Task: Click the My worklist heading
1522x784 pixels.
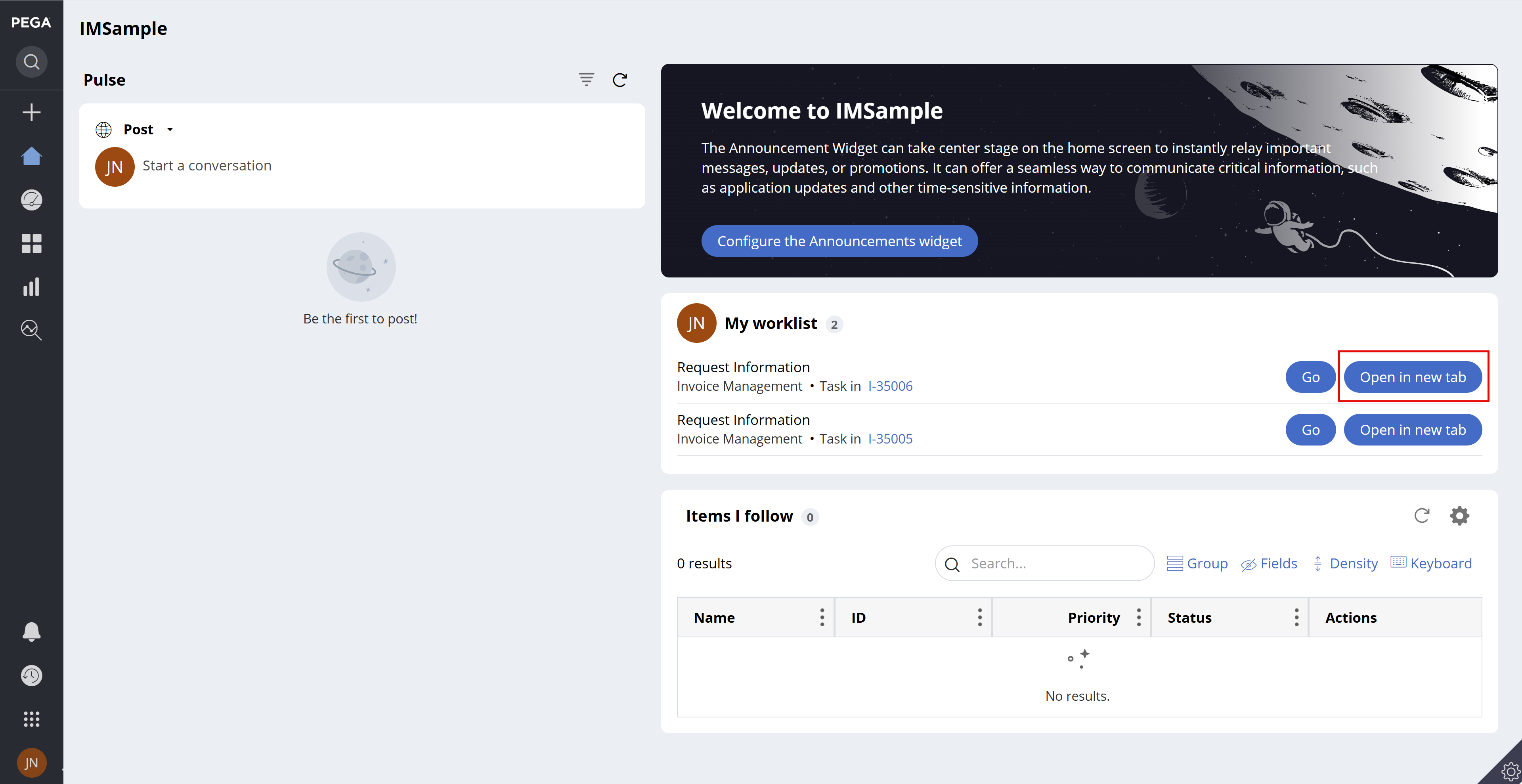Action: 771,323
